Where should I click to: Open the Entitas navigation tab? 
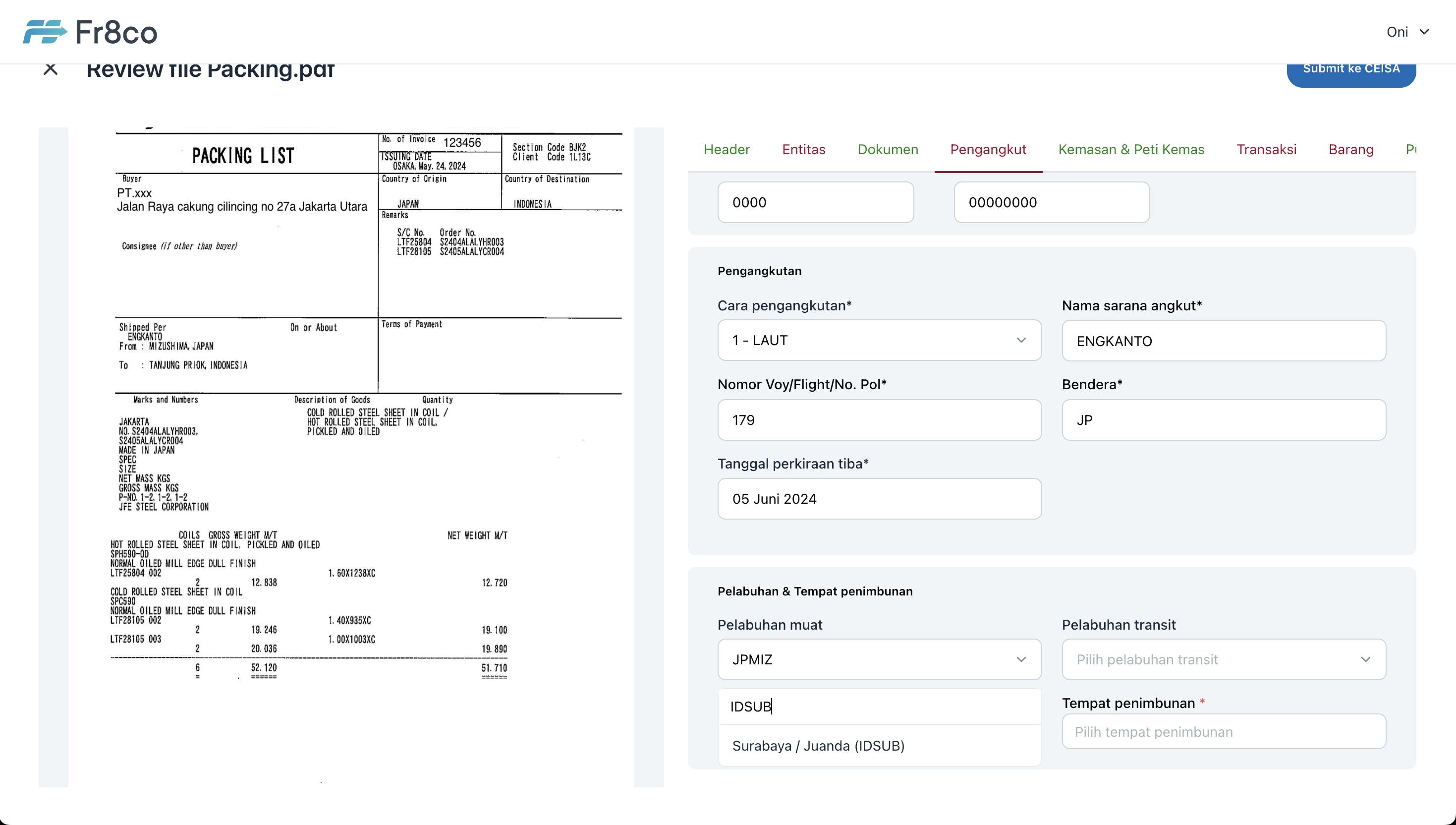803,149
